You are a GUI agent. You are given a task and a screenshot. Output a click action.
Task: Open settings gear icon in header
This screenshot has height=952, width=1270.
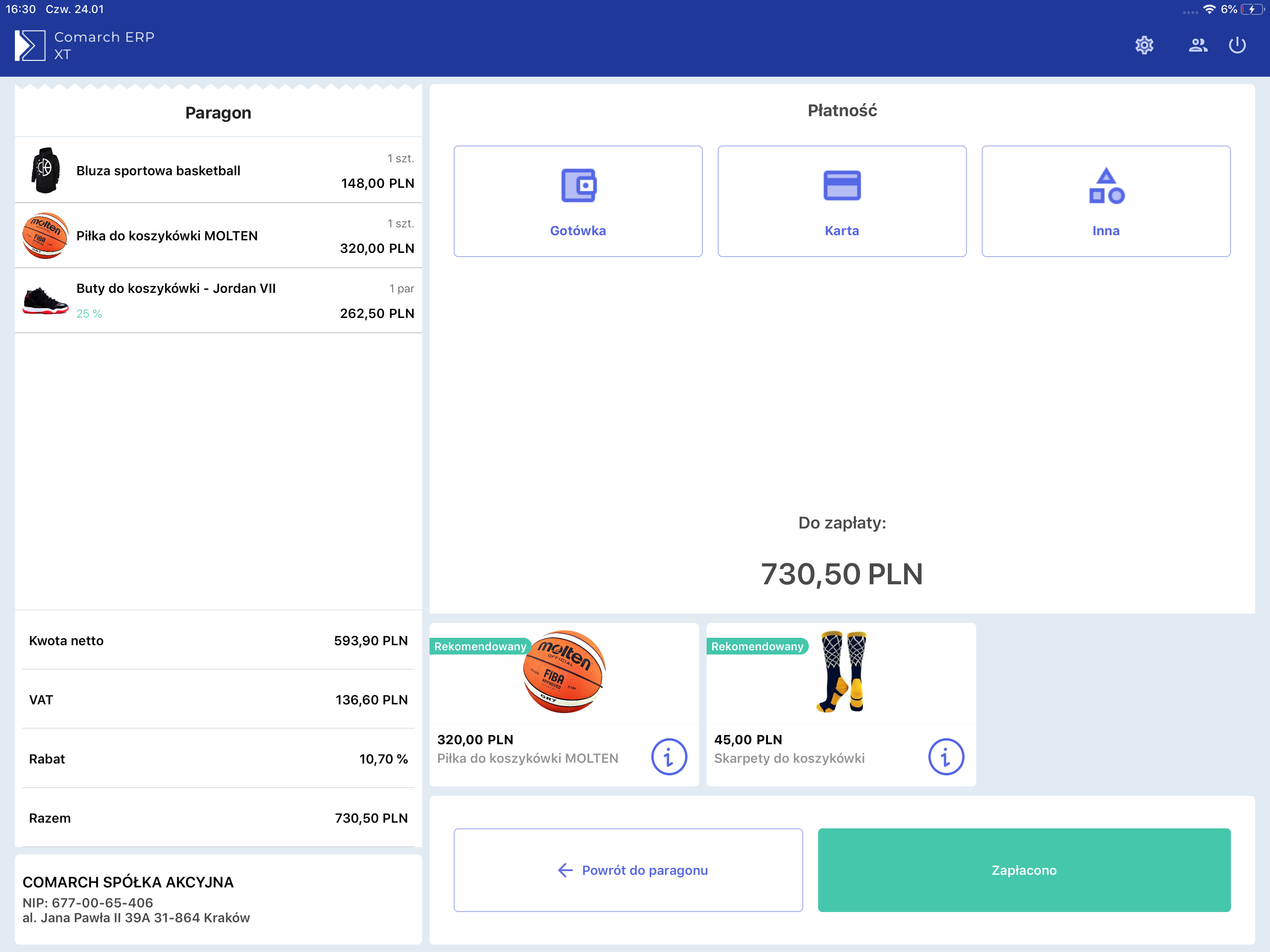coord(1144,46)
